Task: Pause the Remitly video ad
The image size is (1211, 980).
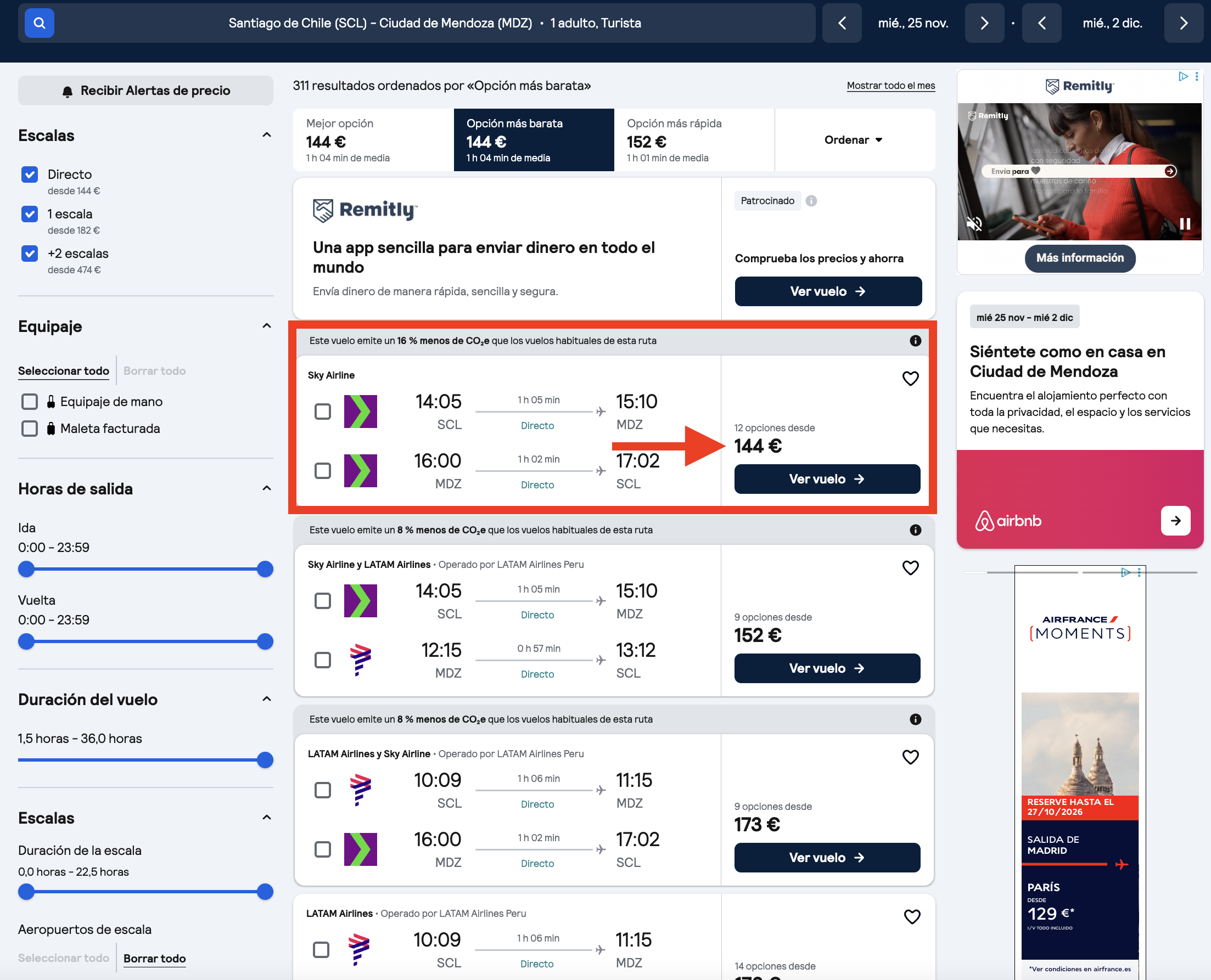Action: [1185, 223]
